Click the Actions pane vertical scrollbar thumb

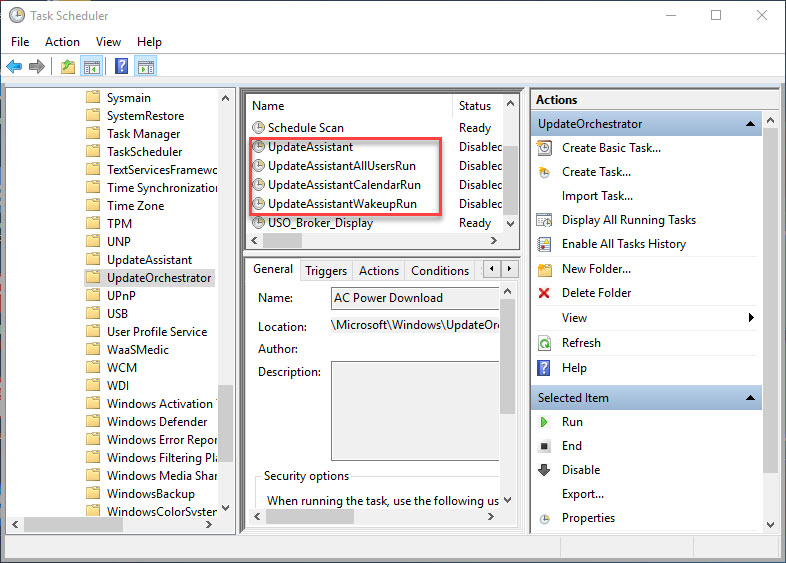pyautogui.click(x=770, y=300)
